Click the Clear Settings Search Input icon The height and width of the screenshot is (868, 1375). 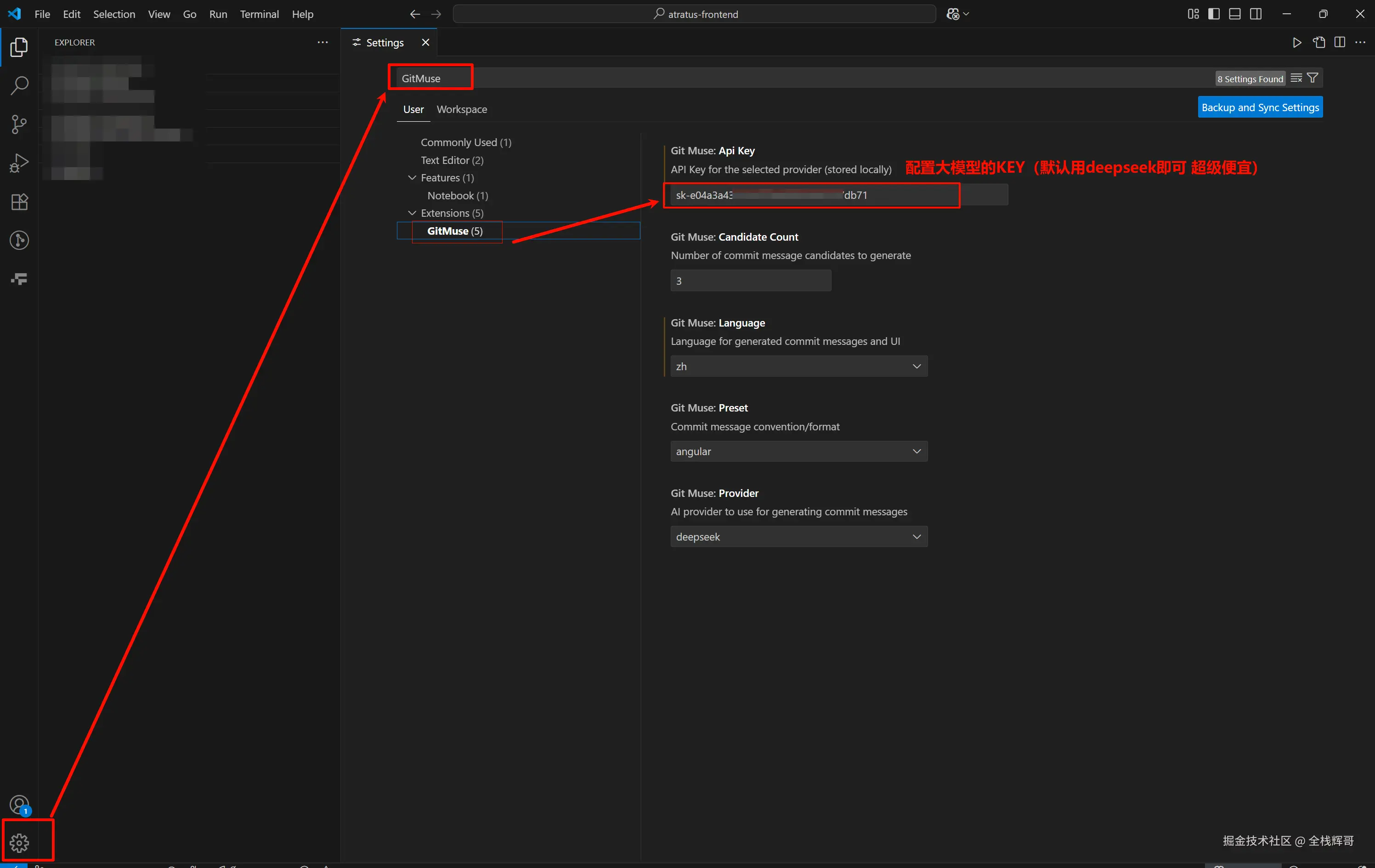point(1296,78)
